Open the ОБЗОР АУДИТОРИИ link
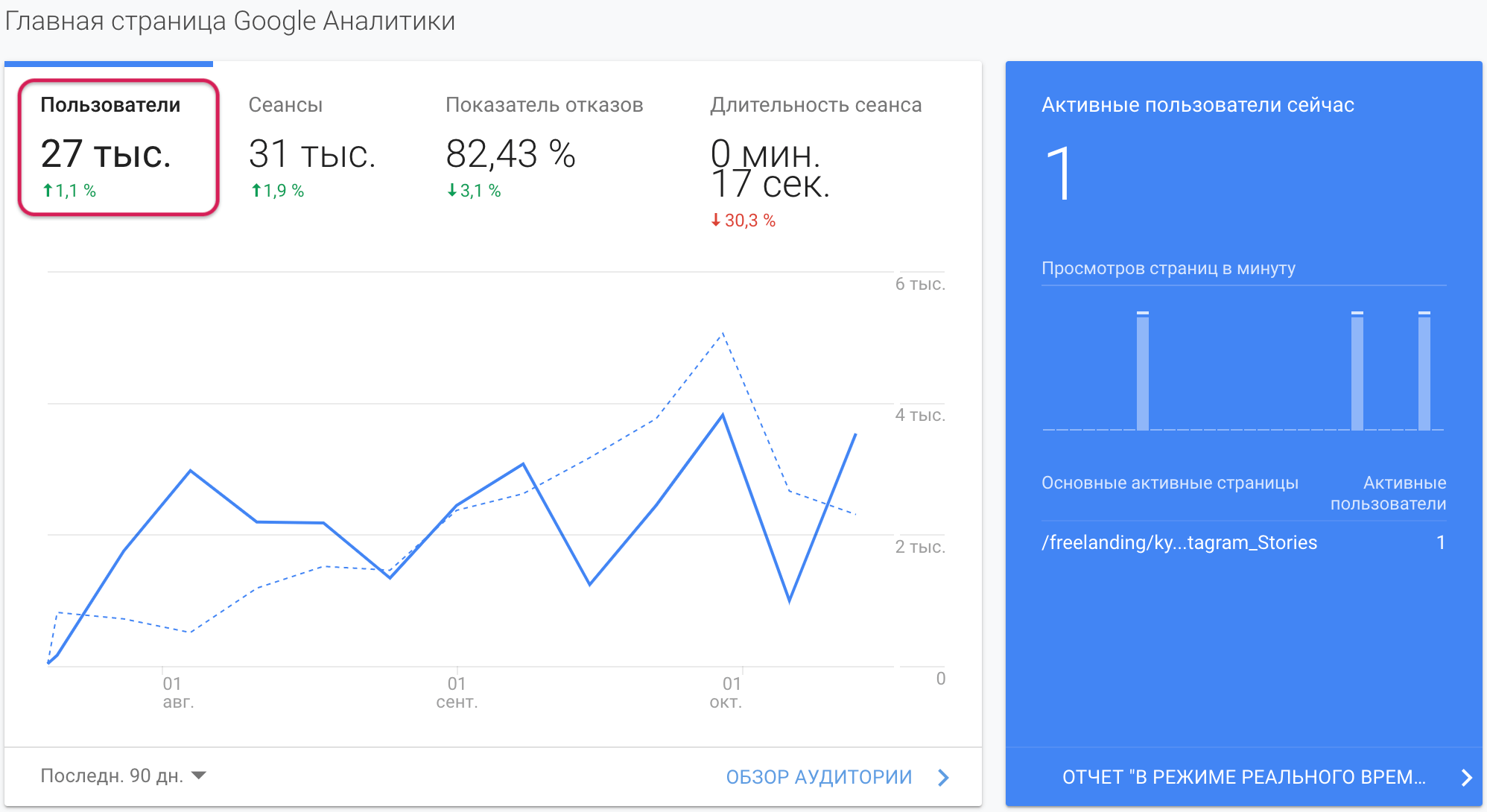The height and width of the screenshot is (812, 1487). [819, 777]
